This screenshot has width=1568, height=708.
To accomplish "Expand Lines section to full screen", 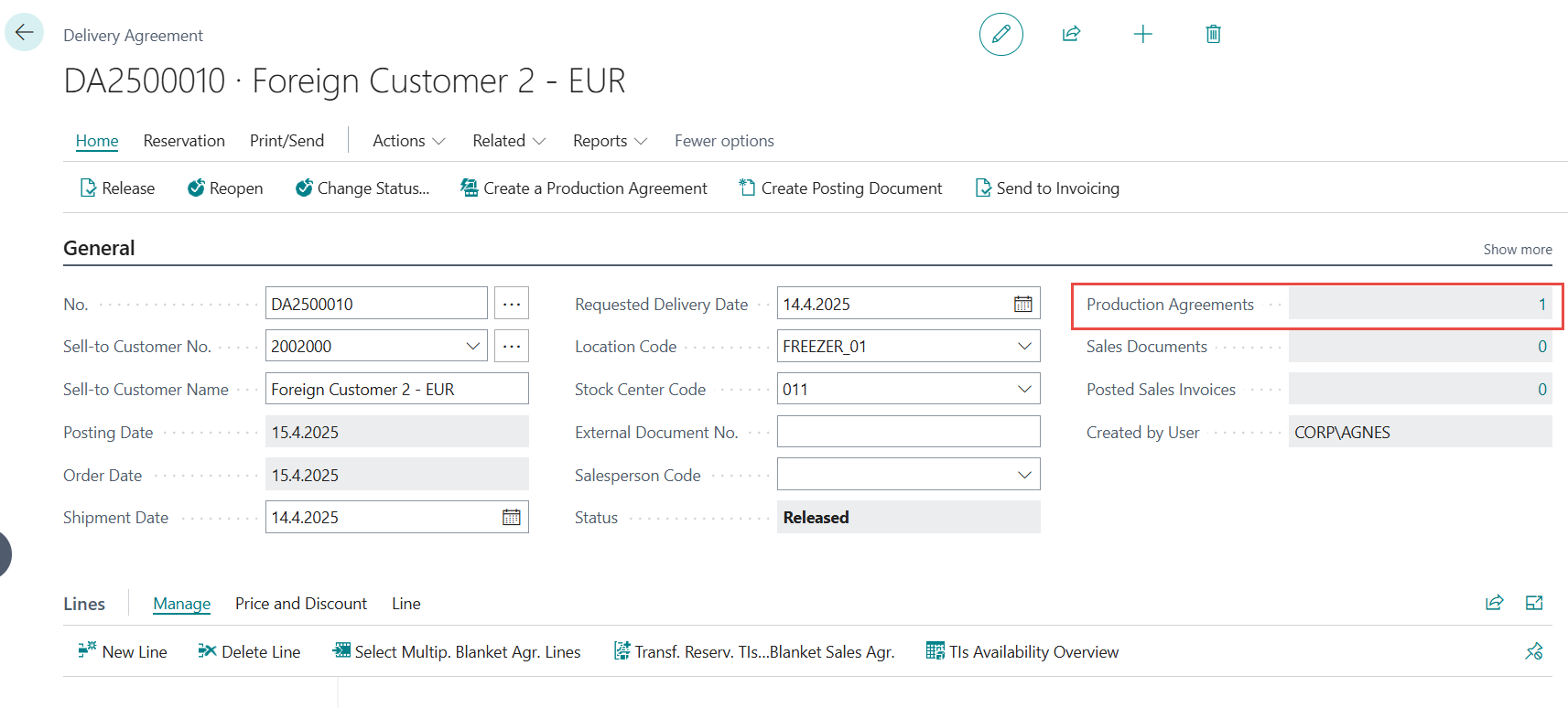I will 1534,603.
